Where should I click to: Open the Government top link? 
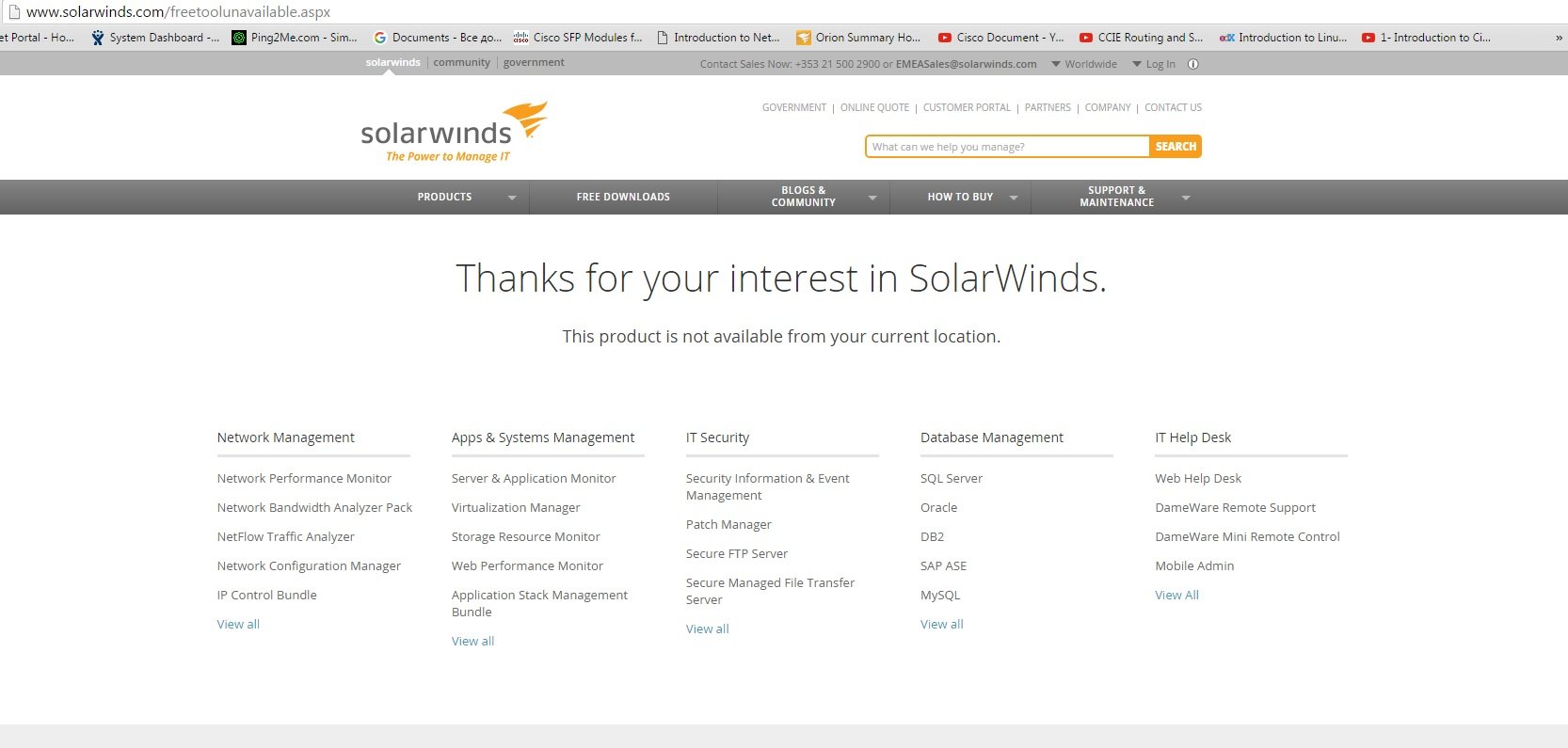point(794,107)
